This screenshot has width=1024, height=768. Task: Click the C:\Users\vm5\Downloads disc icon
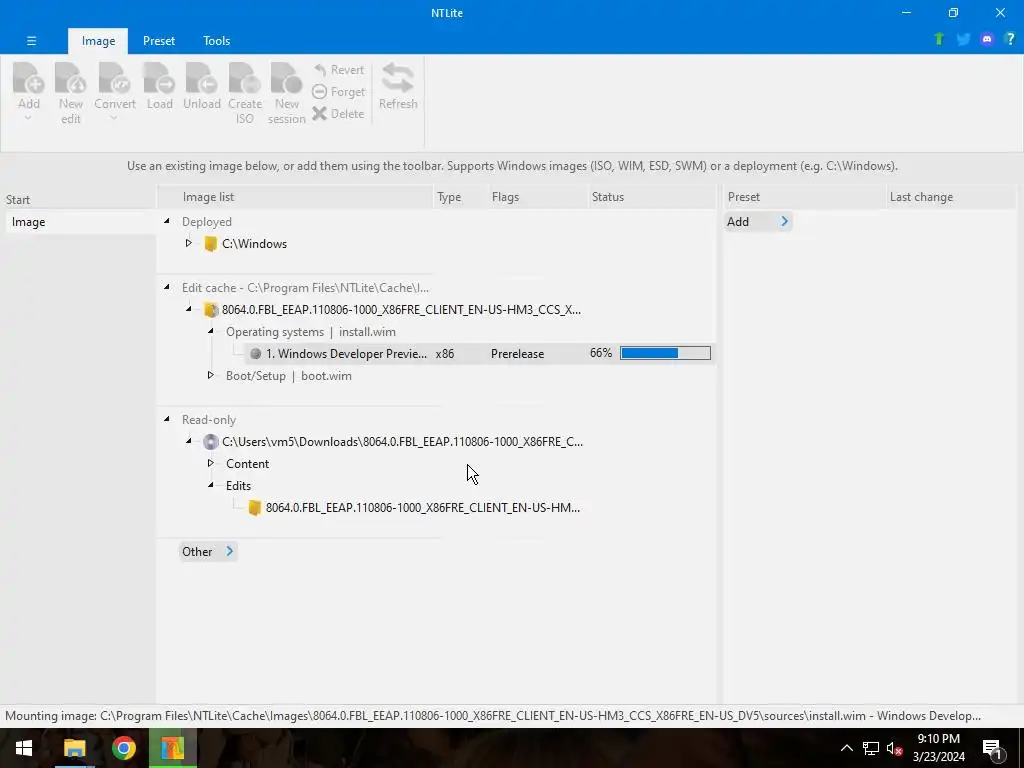click(210, 442)
